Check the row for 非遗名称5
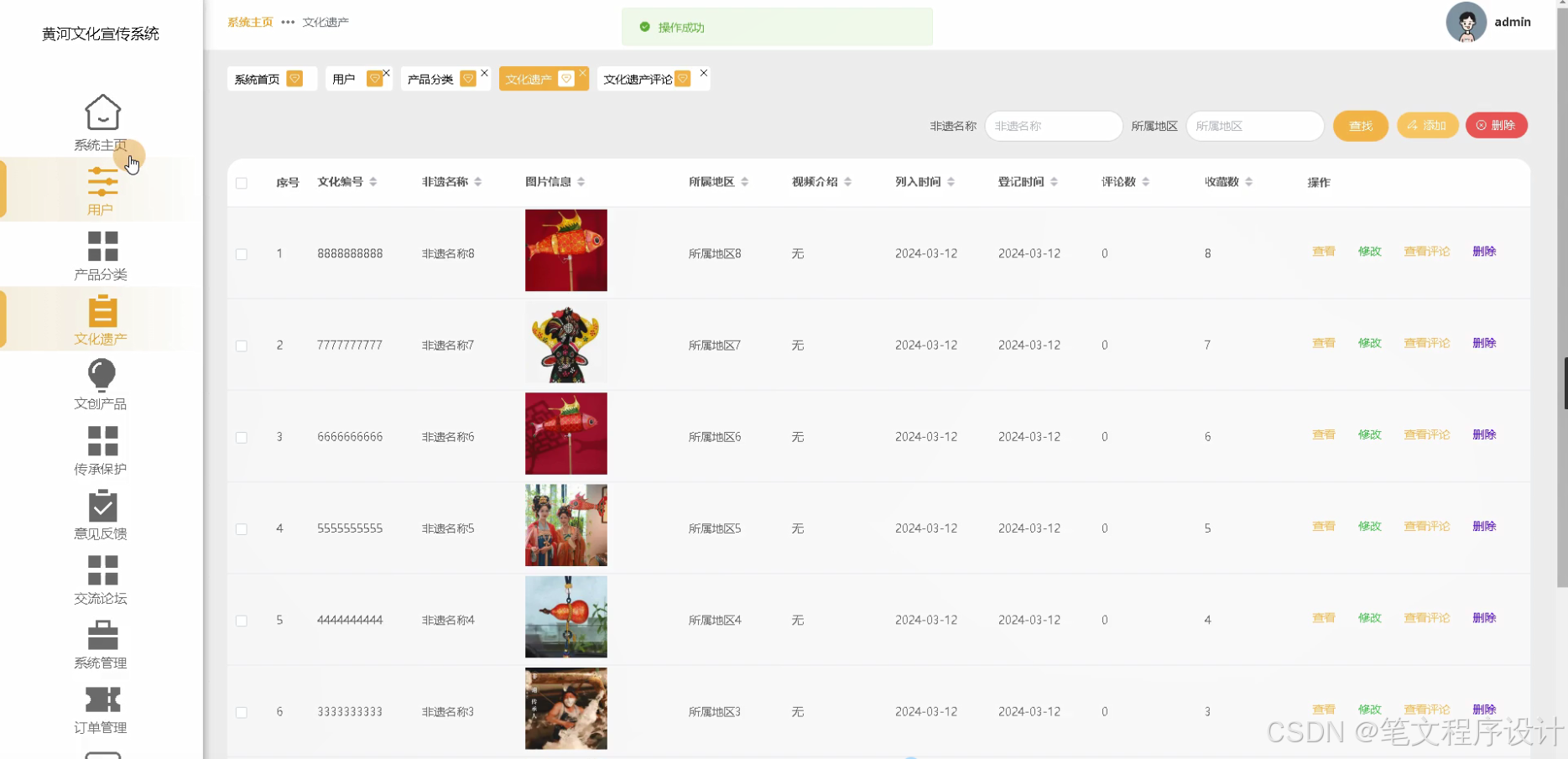 [242, 529]
